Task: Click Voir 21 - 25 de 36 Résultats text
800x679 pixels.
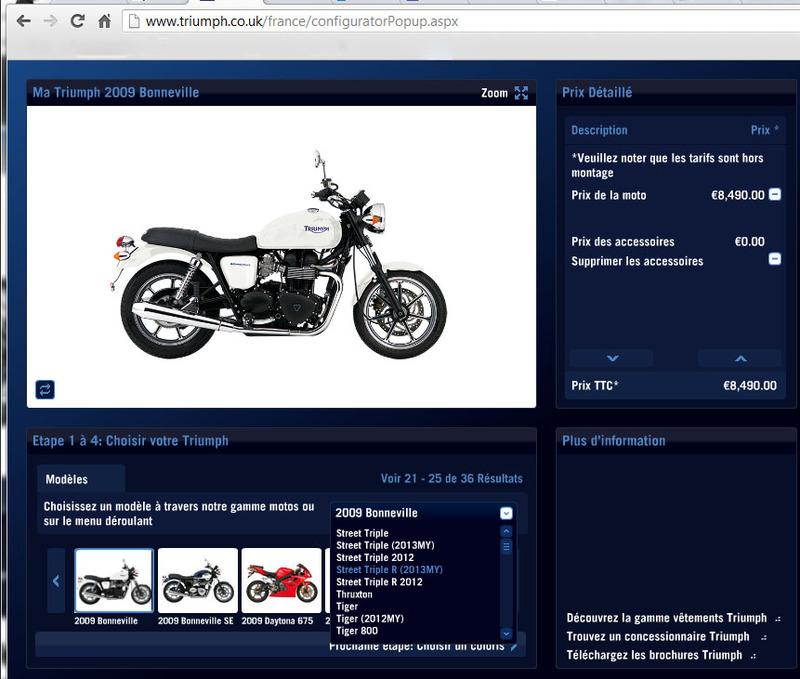Action: [x=452, y=479]
